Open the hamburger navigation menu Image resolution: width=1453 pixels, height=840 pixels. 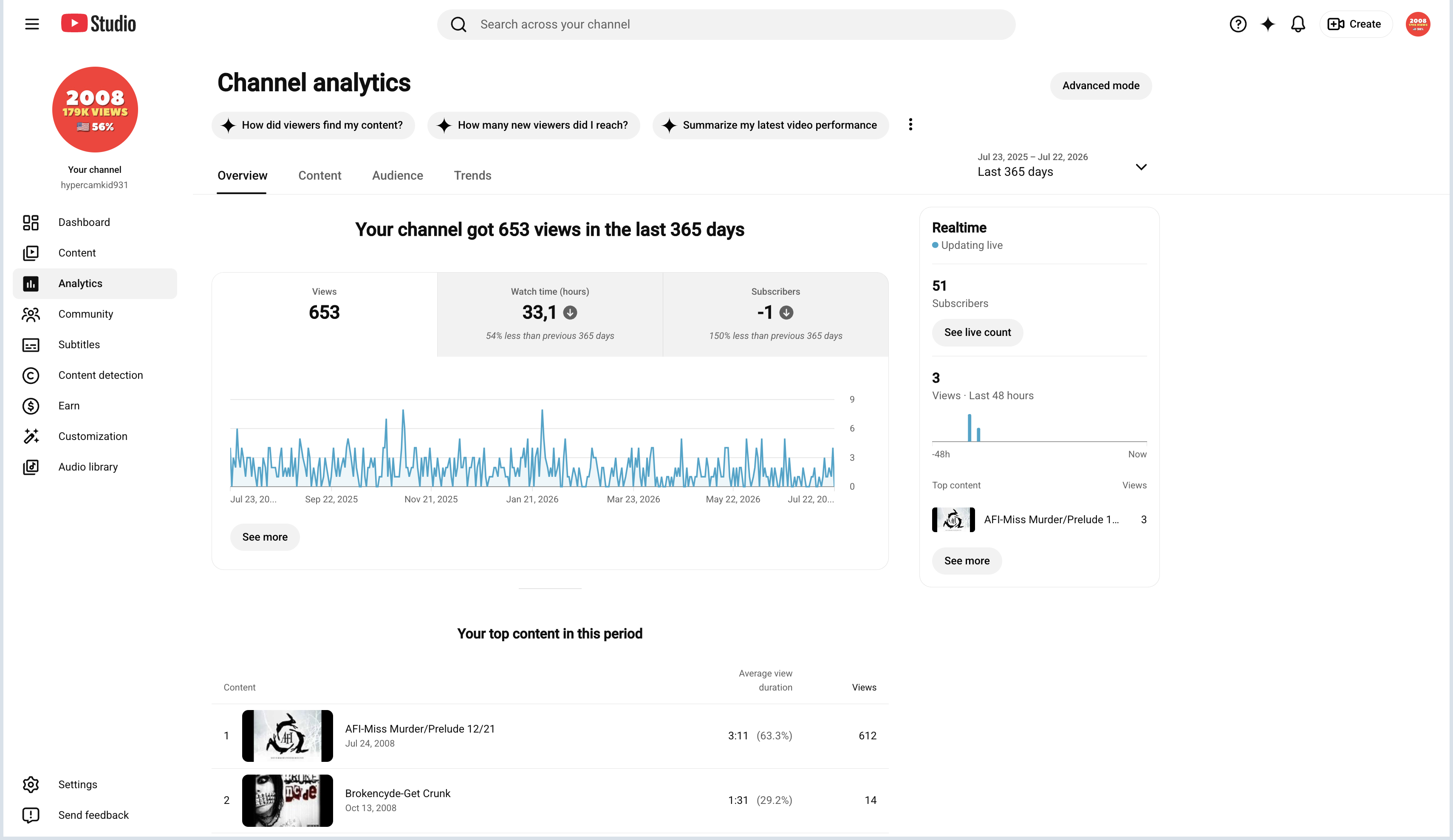tap(32, 24)
